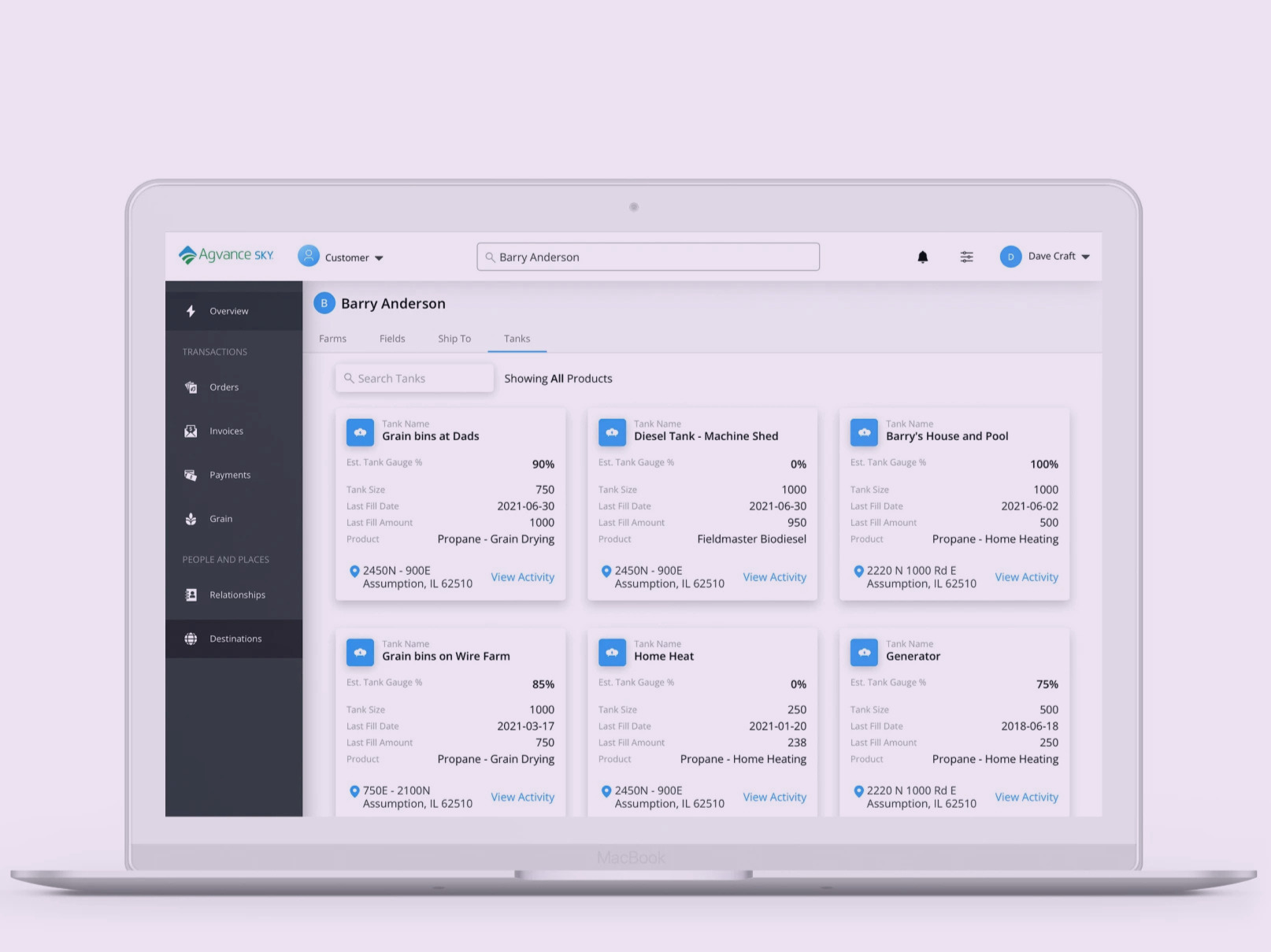Switch to the Farms tab
This screenshot has width=1271, height=952.
point(332,339)
